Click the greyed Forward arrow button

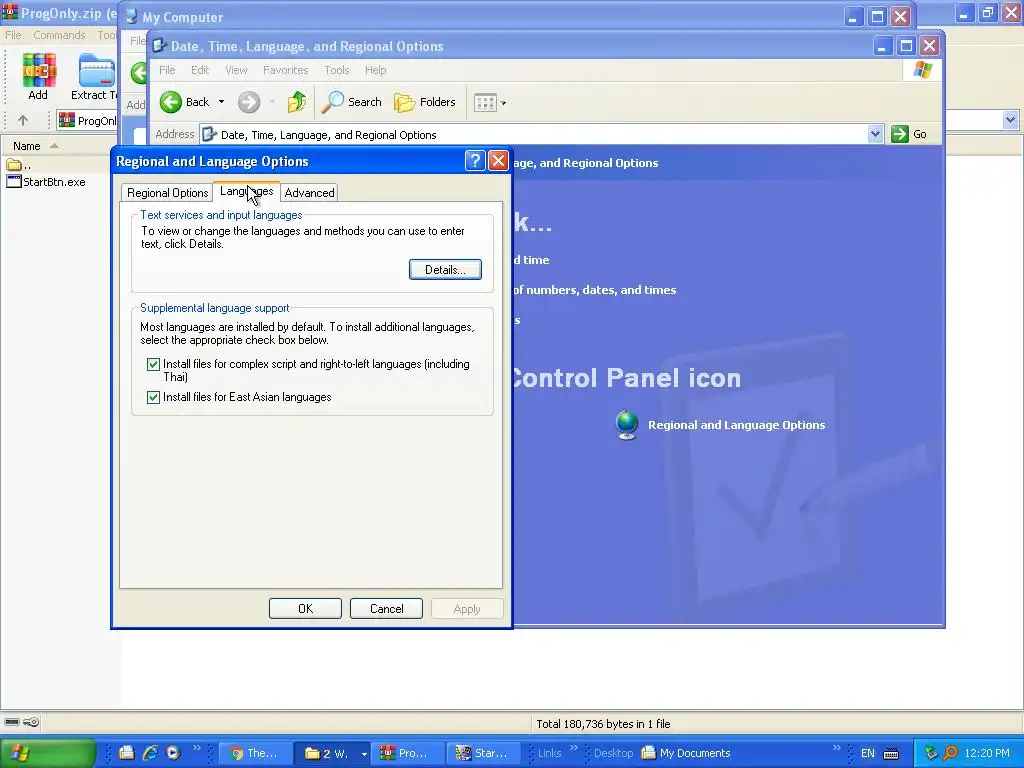pyautogui.click(x=249, y=103)
